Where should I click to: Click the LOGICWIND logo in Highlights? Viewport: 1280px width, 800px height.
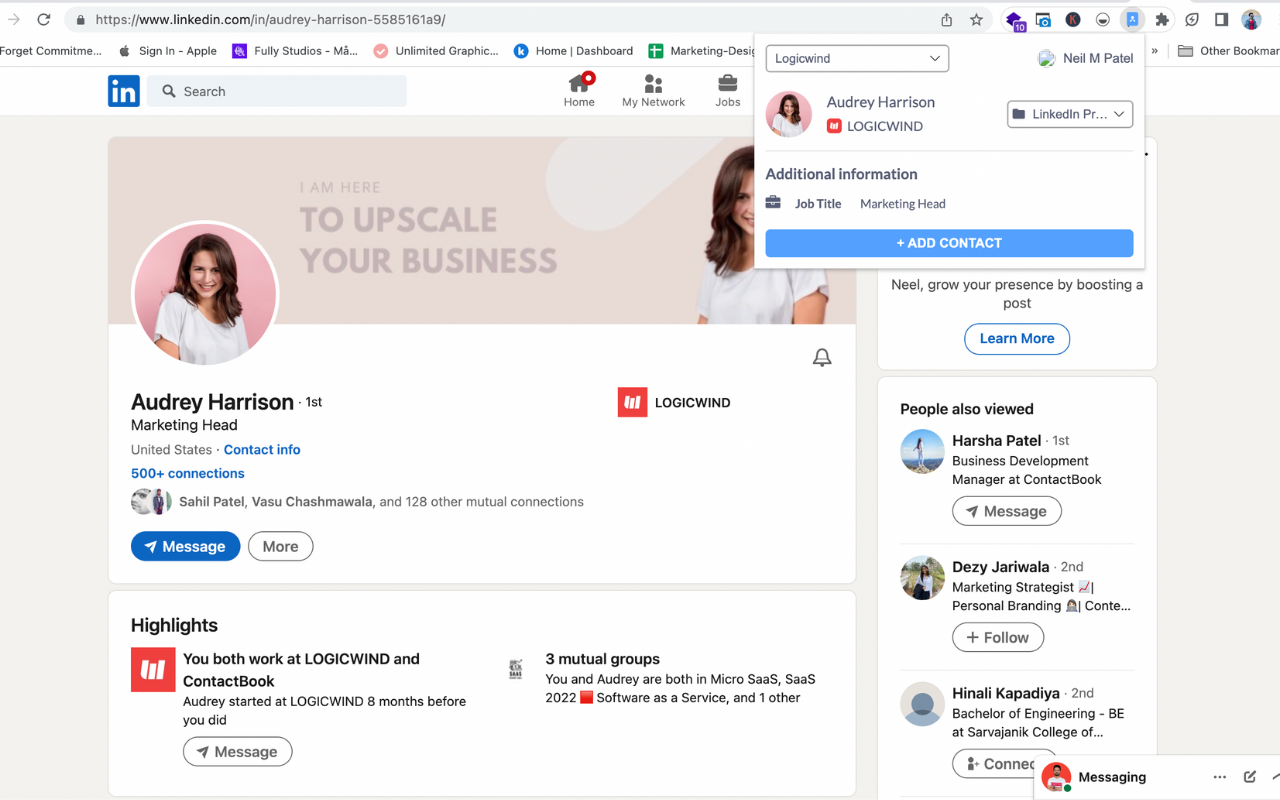153,670
